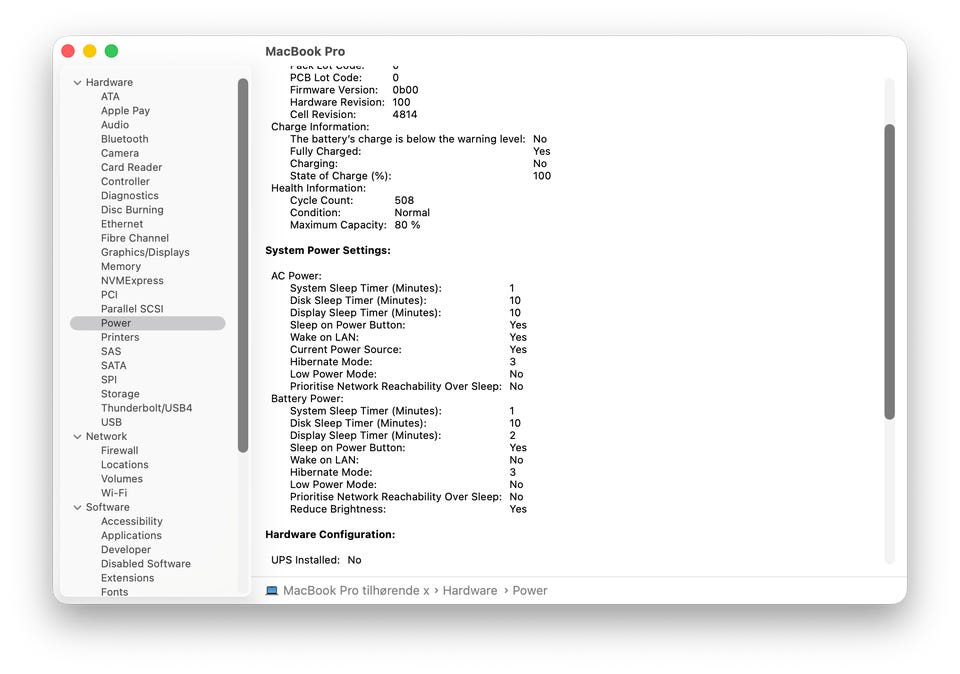Select Audio in the sidebar
Viewport: 960px width, 674px height.
coord(115,125)
